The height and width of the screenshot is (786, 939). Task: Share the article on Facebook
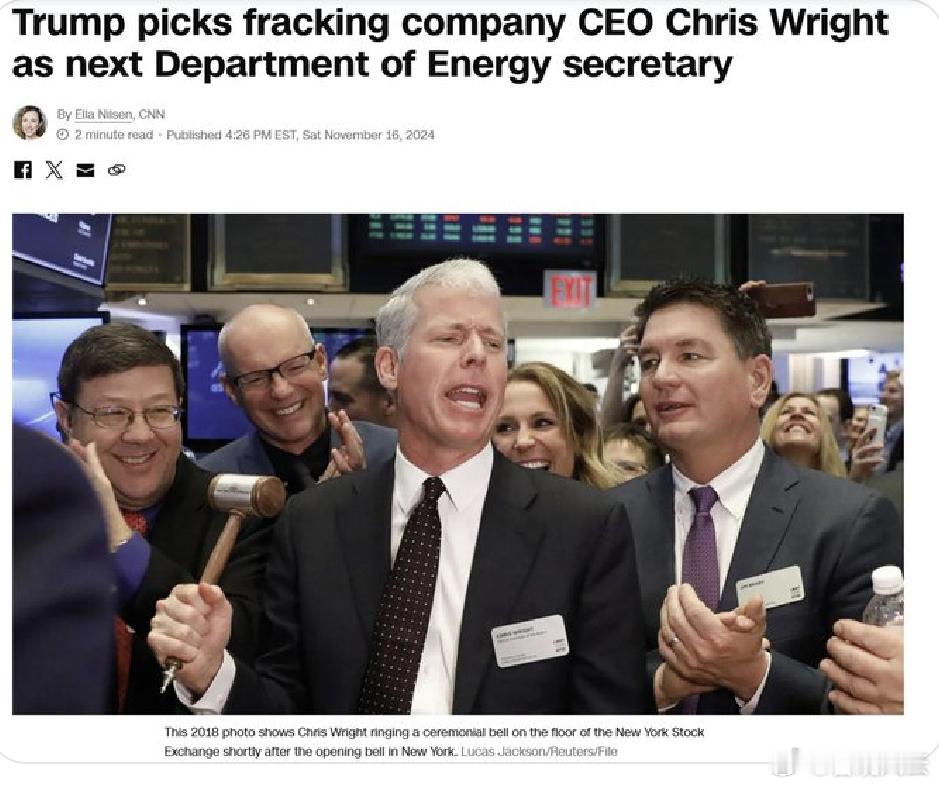click(23, 170)
